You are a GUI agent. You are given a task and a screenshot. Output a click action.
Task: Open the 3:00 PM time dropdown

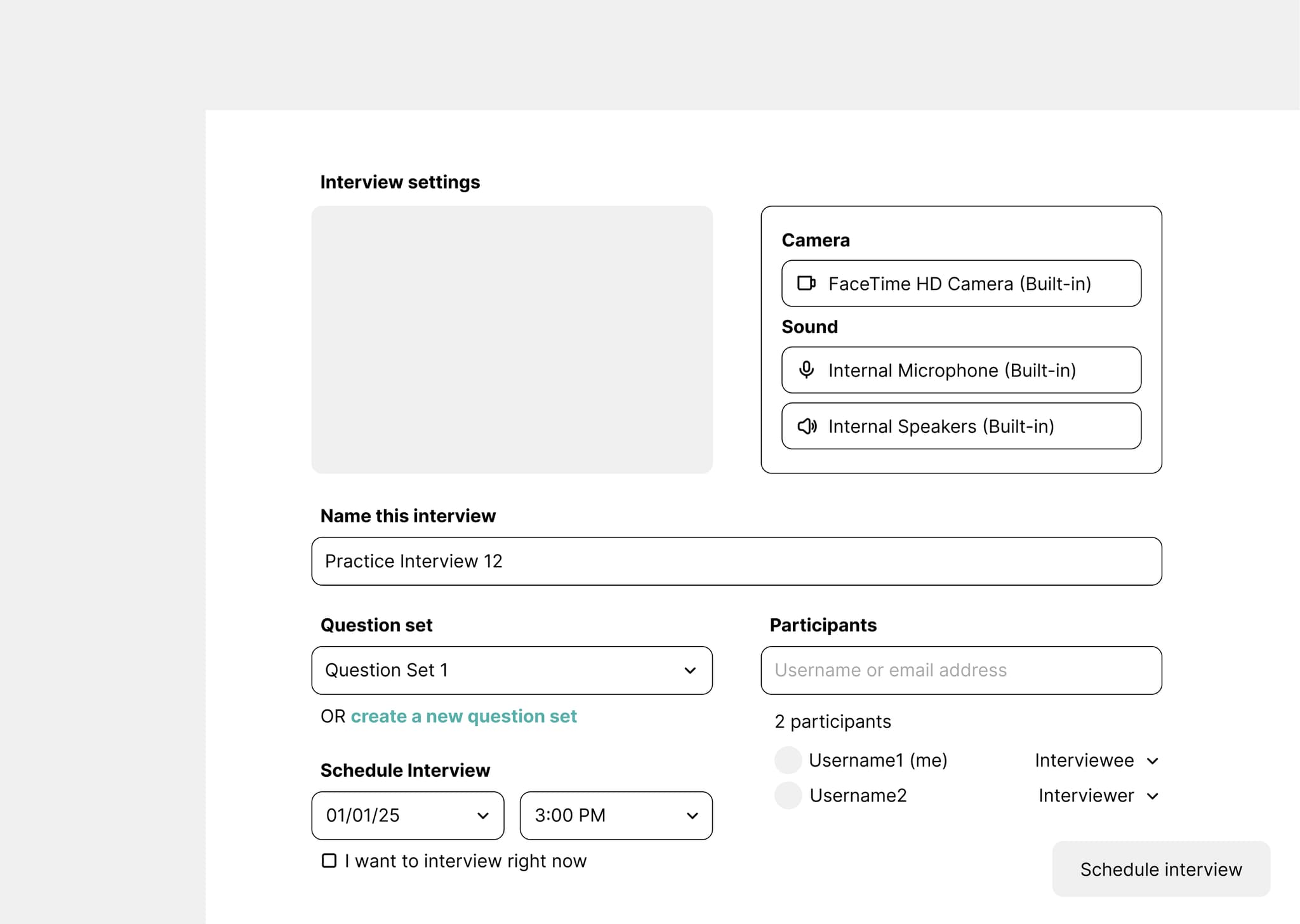pyautogui.click(x=616, y=815)
